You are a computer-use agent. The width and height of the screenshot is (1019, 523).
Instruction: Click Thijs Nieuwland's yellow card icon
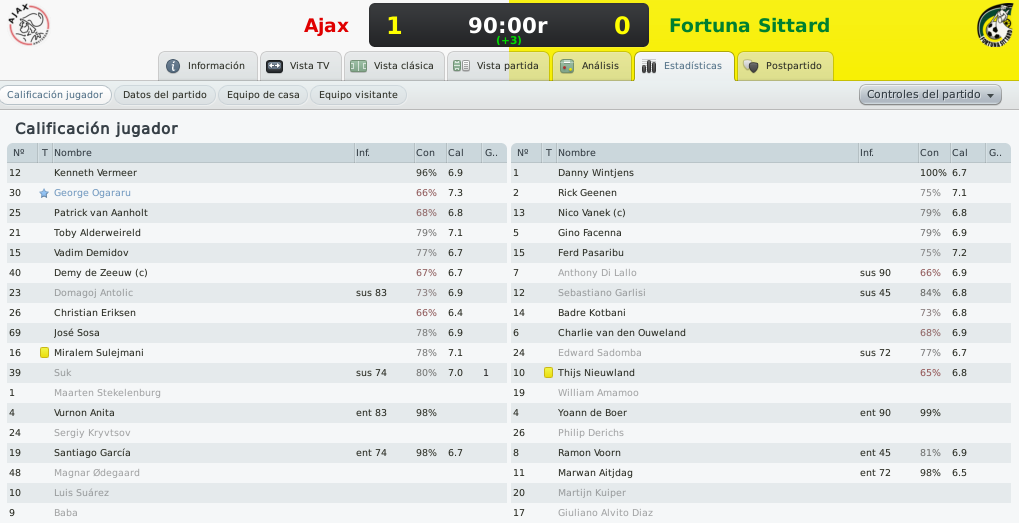(548, 373)
